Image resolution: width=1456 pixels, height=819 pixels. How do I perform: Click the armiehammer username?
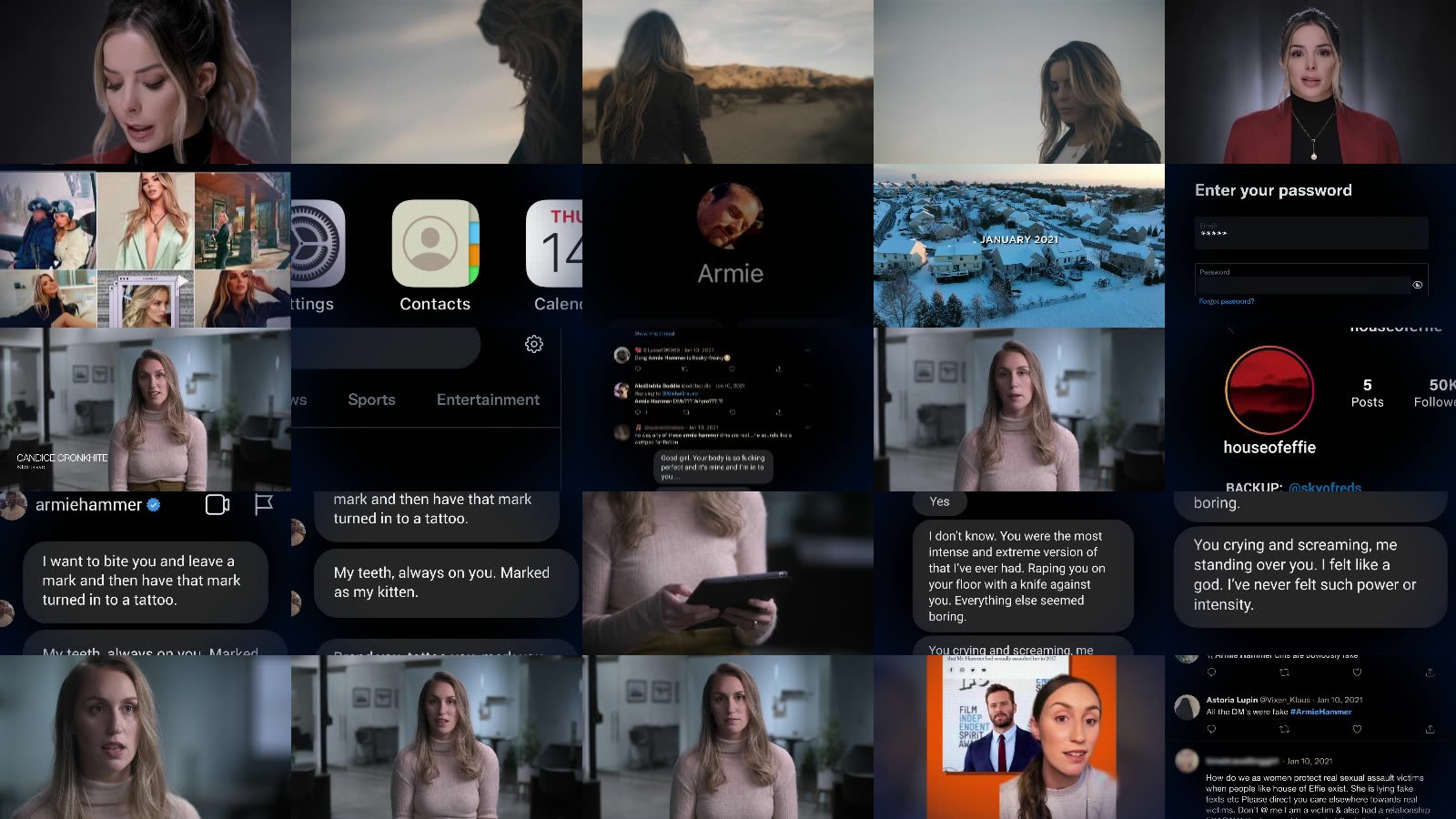tap(88, 504)
